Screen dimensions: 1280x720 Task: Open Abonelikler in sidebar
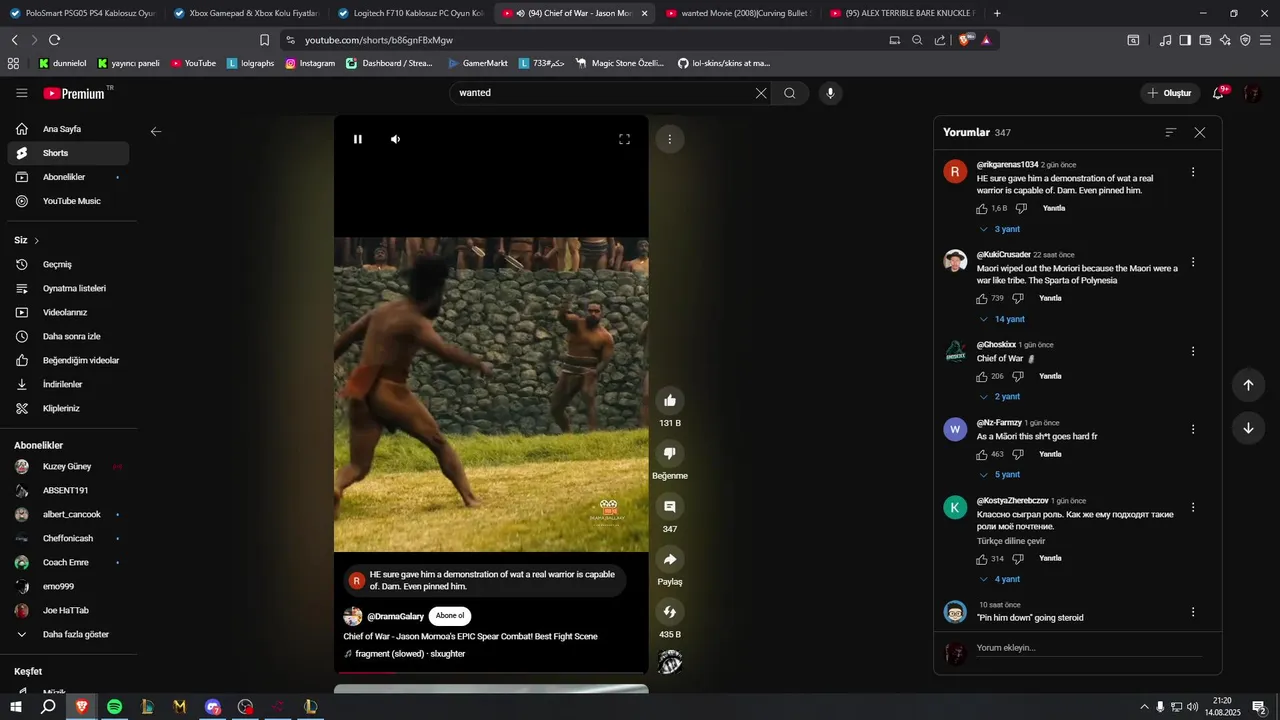coord(68,177)
